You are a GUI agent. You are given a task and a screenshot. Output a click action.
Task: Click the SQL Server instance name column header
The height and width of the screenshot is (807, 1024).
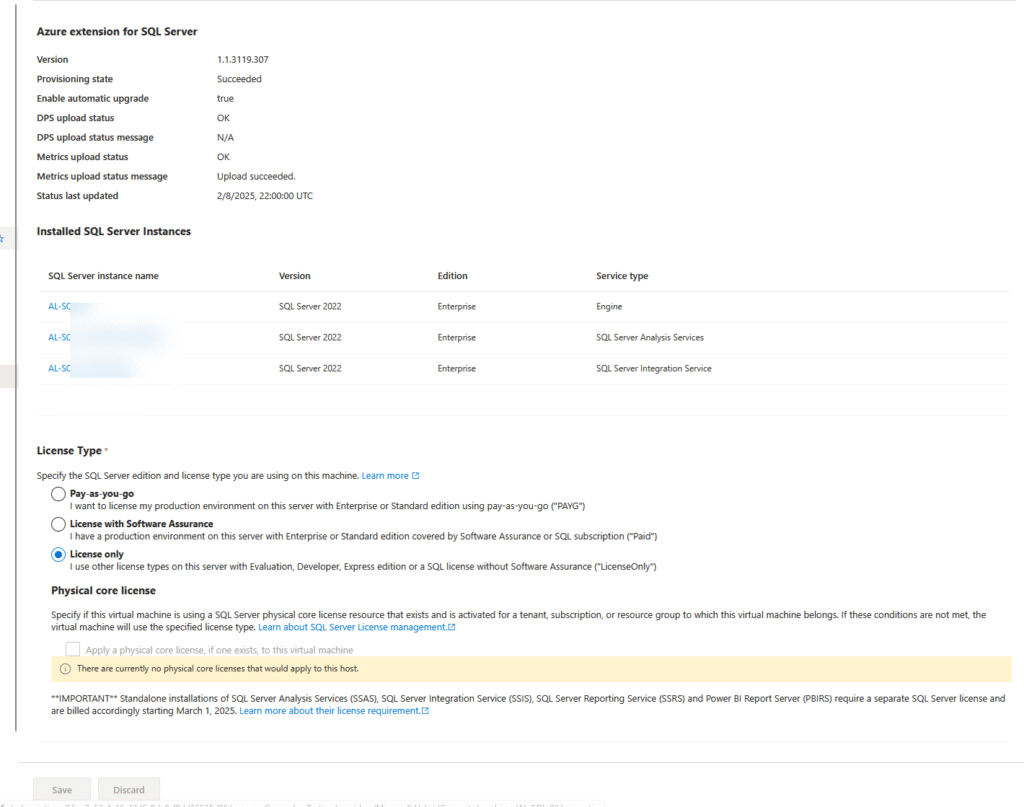pos(103,276)
